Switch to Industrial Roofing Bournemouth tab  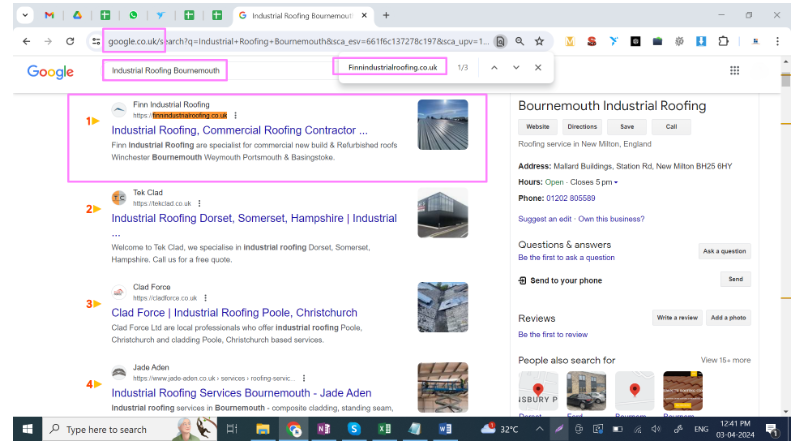pos(302,16)
